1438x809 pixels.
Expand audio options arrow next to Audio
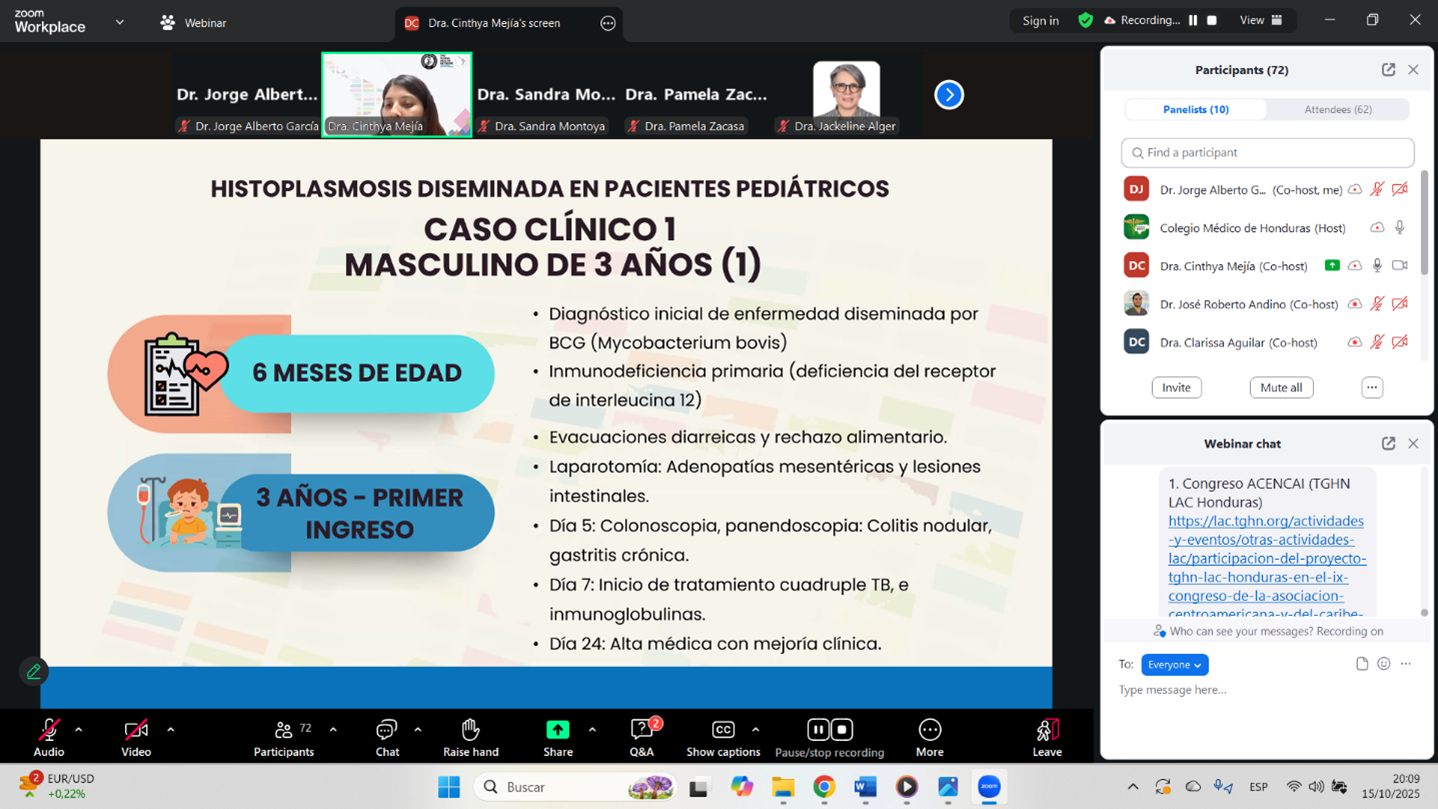tap(78, 730)
